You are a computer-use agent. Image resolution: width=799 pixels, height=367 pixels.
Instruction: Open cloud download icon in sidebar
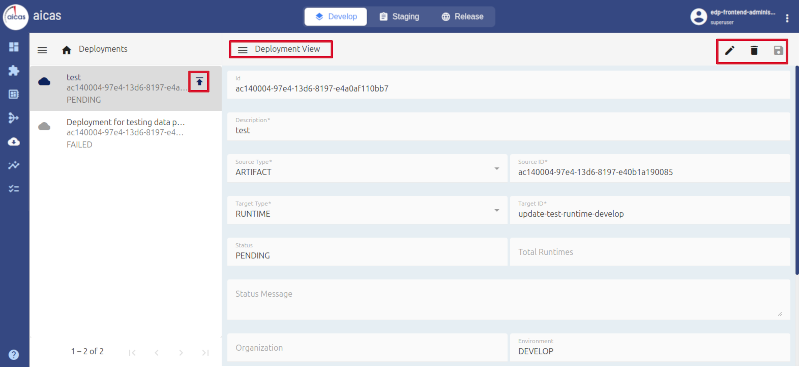[14, 142]
